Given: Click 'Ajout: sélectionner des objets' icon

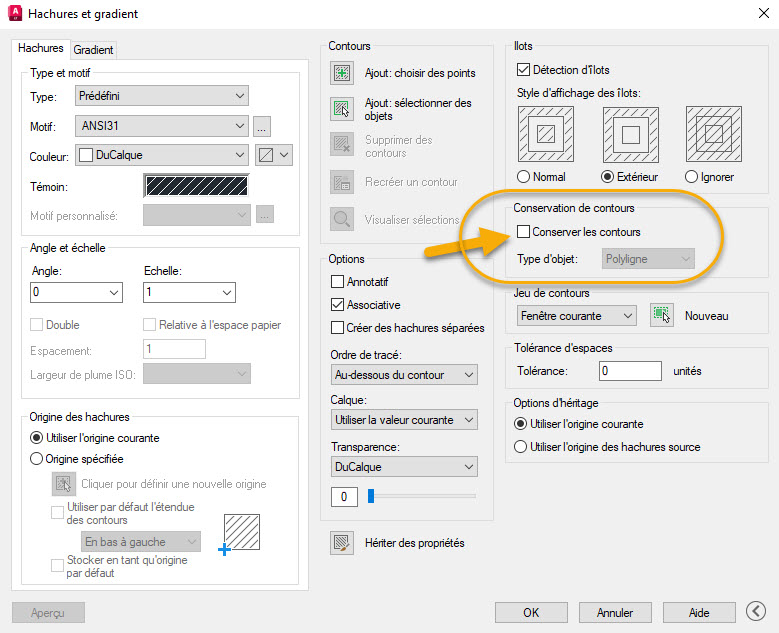Looking at the screenshot, I should (x=342, y=109).
